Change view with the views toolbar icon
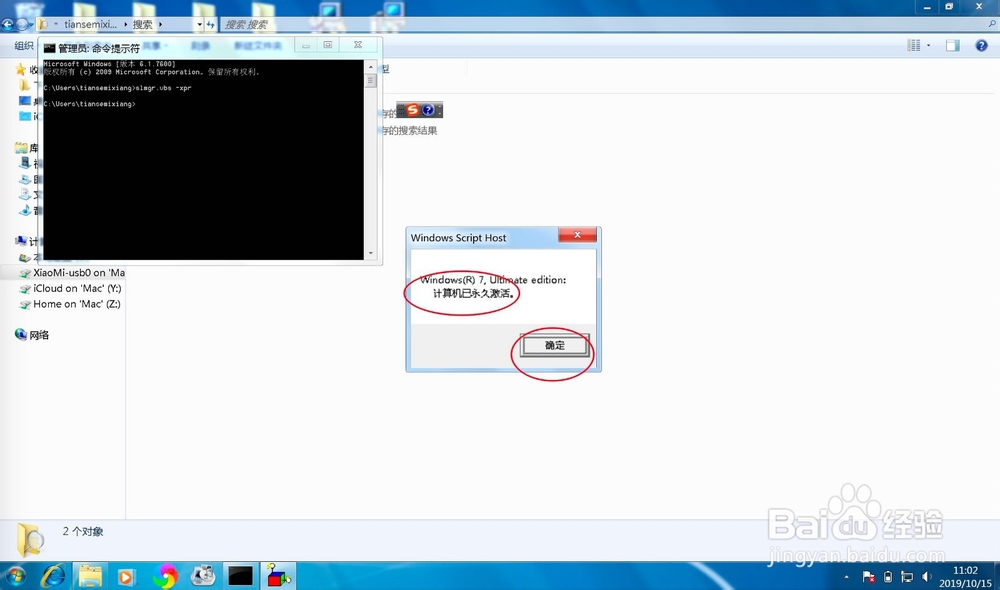The height and width of the screenshot is (590, 1000). [914, 45]
